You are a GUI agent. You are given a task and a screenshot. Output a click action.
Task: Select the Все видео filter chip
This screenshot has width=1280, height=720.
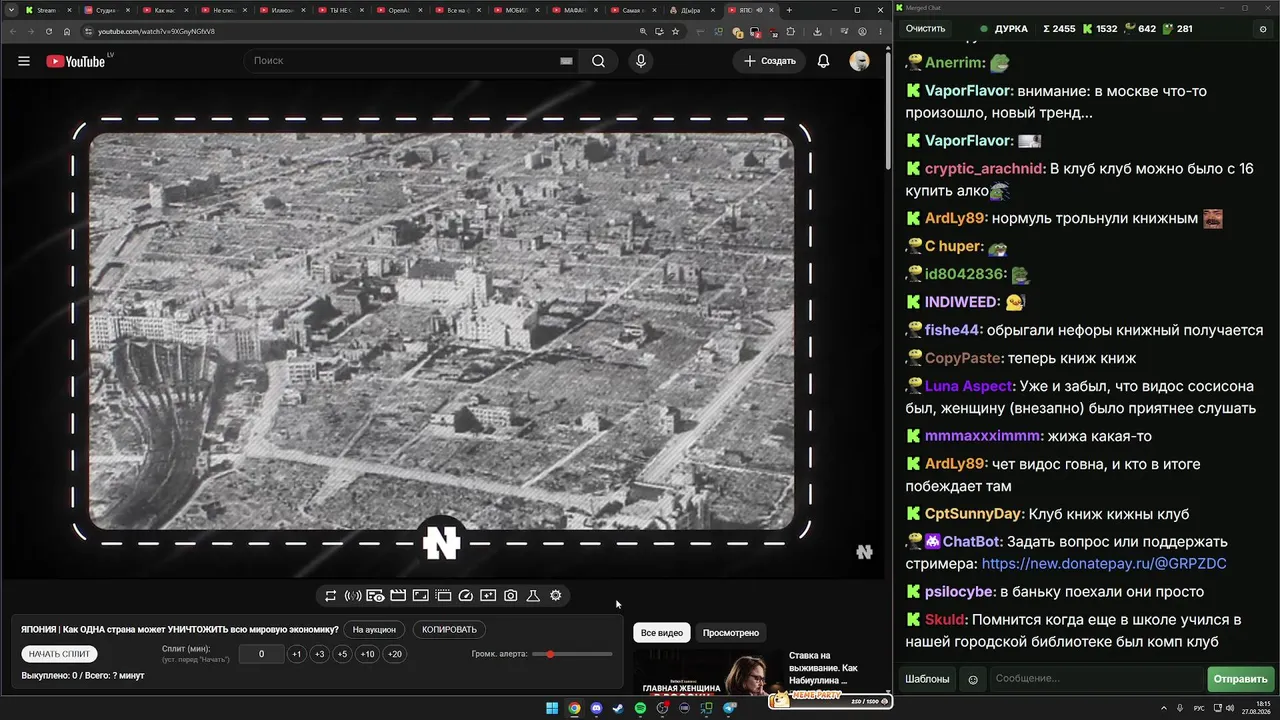point(662,633)
